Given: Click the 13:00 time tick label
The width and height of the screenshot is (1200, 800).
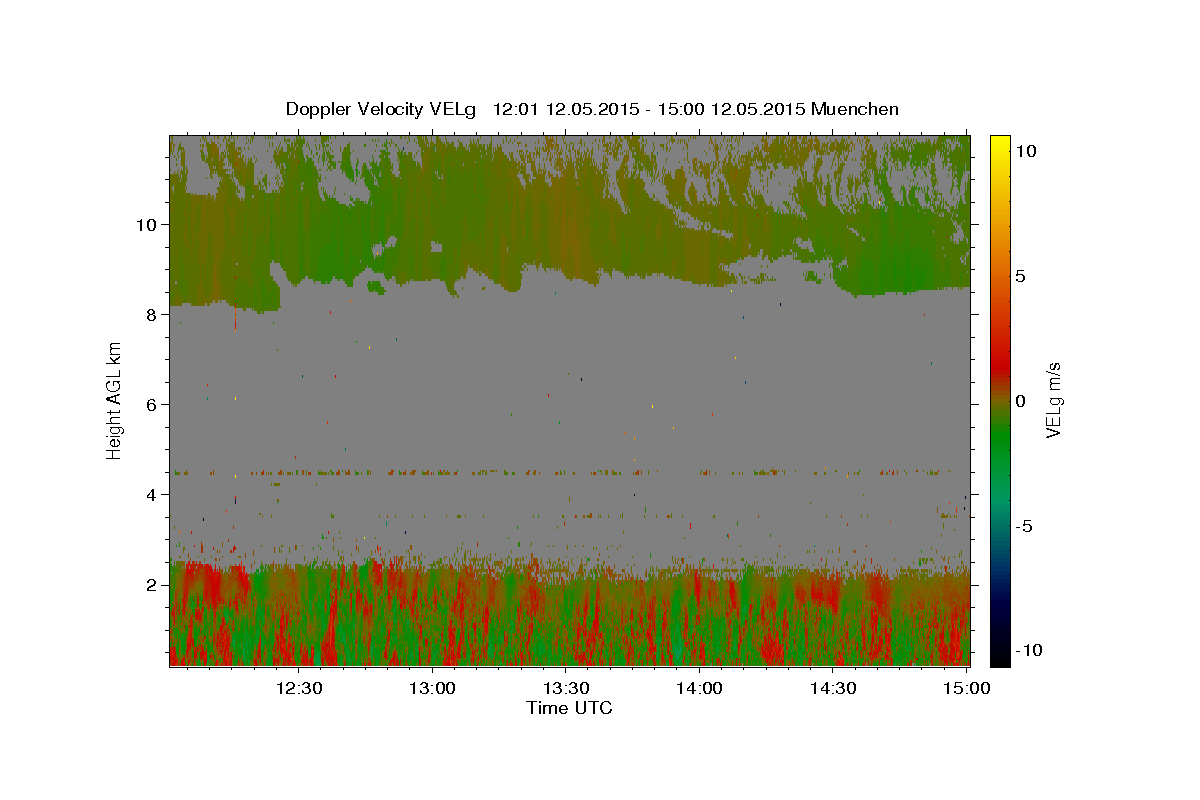Looking at the screenshot, I should click(433, 688).
